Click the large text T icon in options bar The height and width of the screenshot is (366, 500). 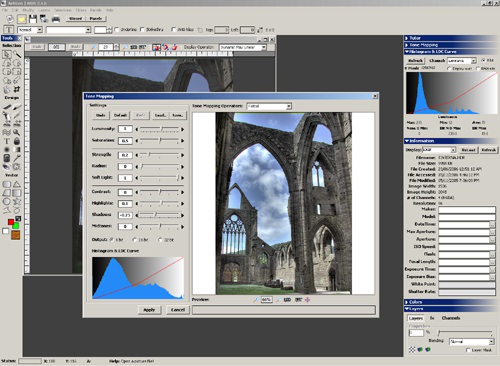(9, 30)
